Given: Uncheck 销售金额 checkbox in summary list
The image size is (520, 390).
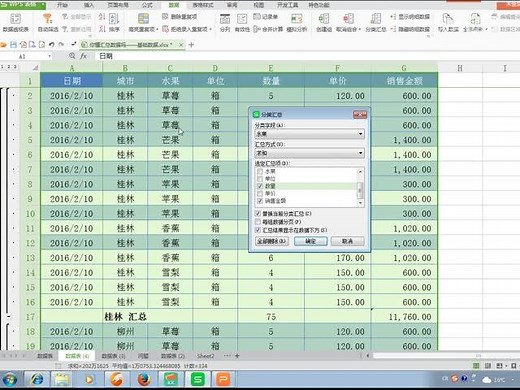Looking at the screenshot, I should point(260,201).
